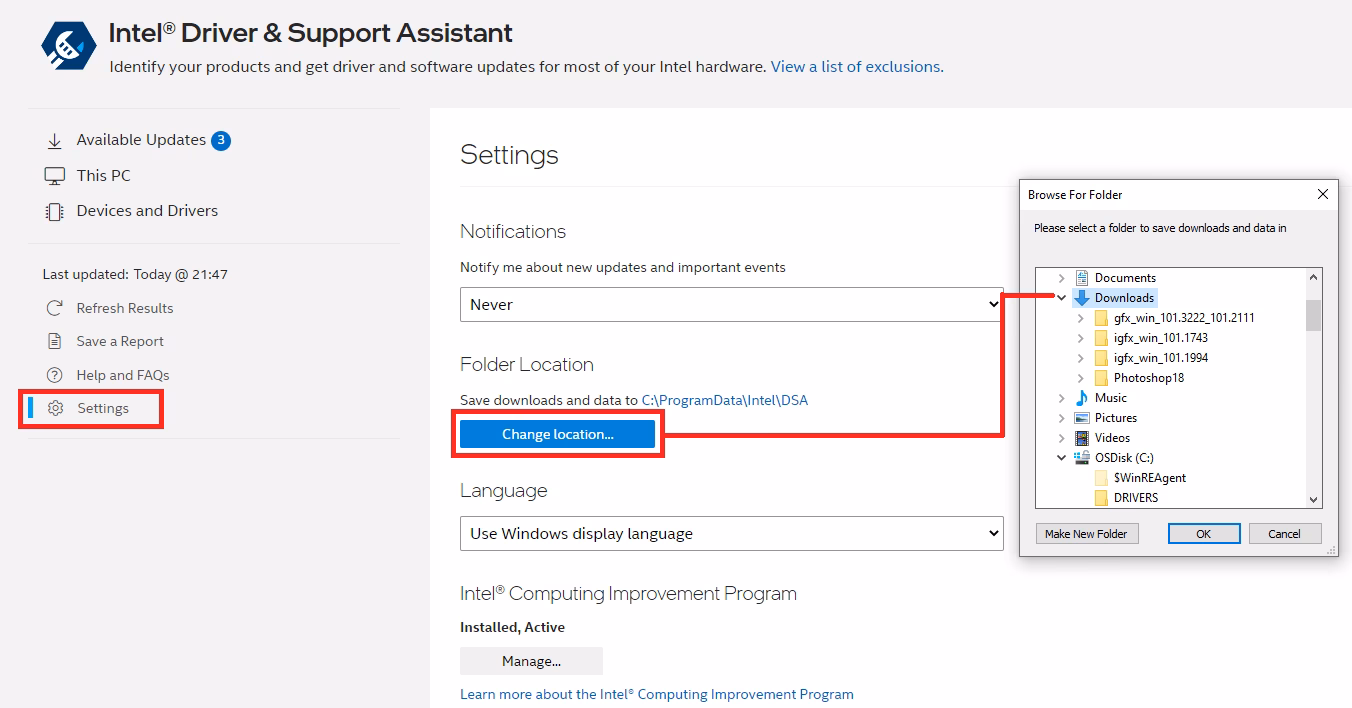Click the Available Updates download icon
This screenshot has width=1352, height=708.
pyautogui.click(x=55, y=141)
